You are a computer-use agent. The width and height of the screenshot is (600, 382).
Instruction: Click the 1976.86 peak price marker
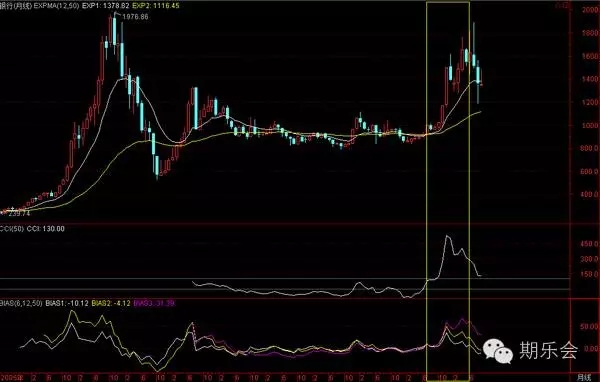[135, 17]
